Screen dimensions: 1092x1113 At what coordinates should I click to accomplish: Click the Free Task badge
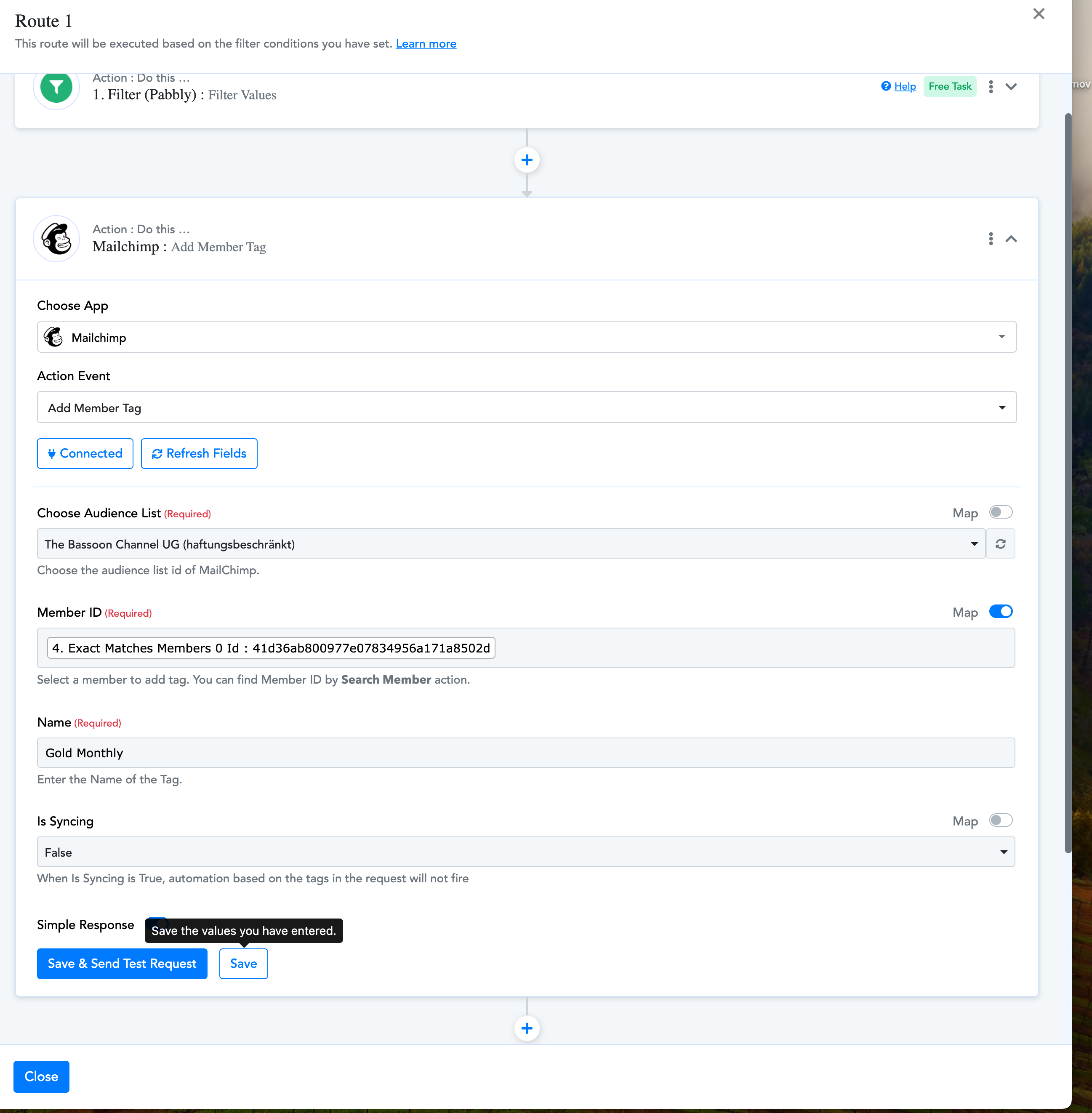click(x=950, y=87)
